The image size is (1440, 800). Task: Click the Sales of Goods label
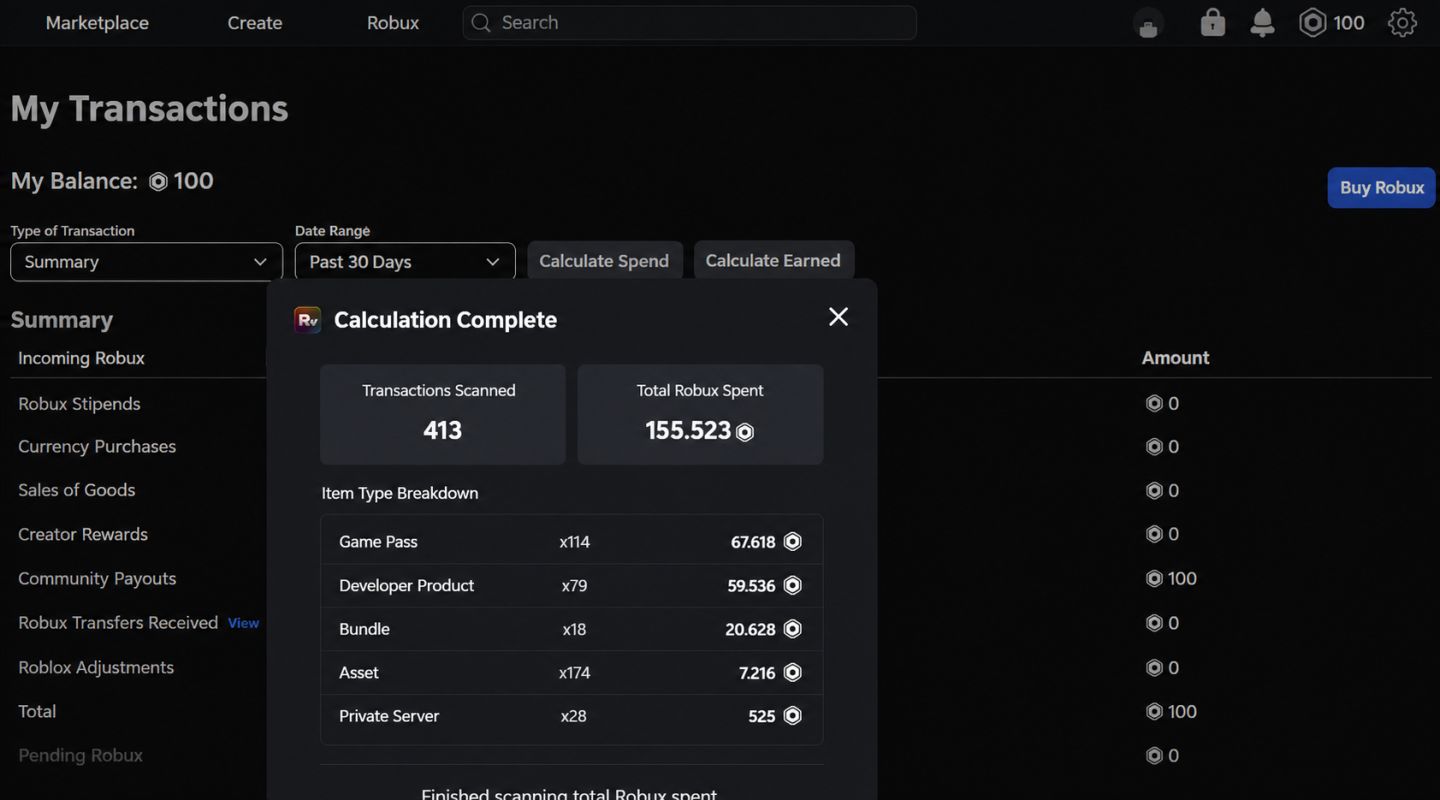coord(76,490)
